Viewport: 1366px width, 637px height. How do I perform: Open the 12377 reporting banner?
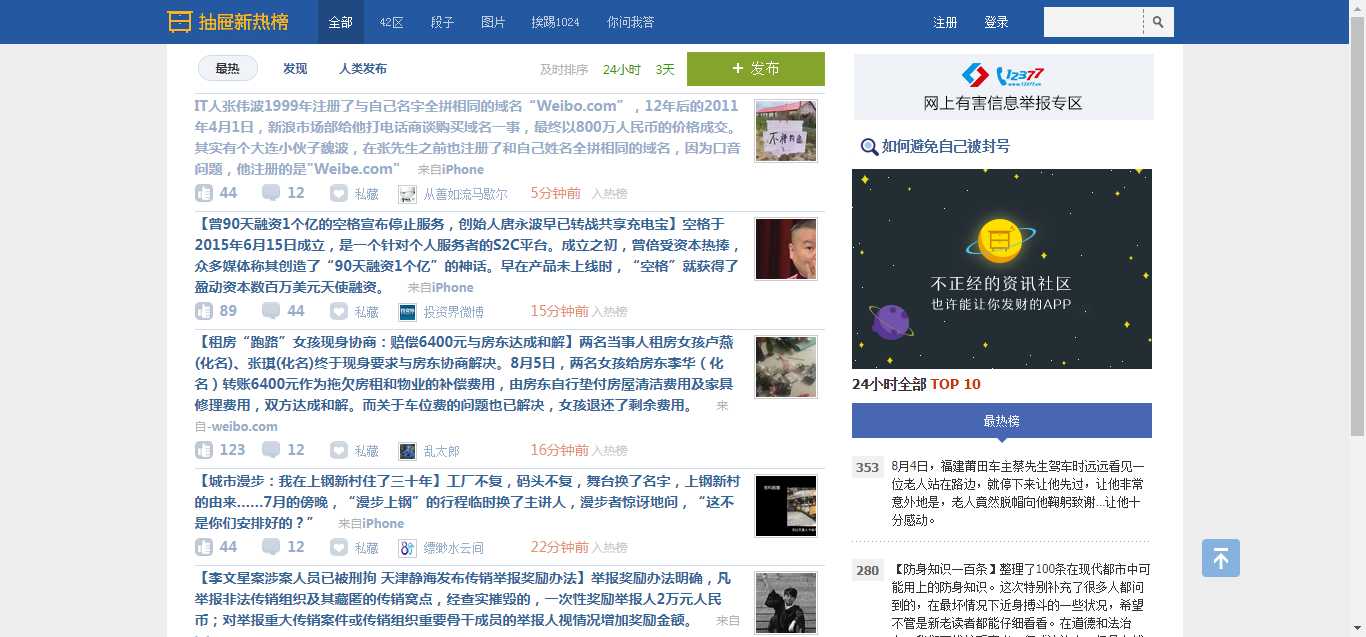1003,87
